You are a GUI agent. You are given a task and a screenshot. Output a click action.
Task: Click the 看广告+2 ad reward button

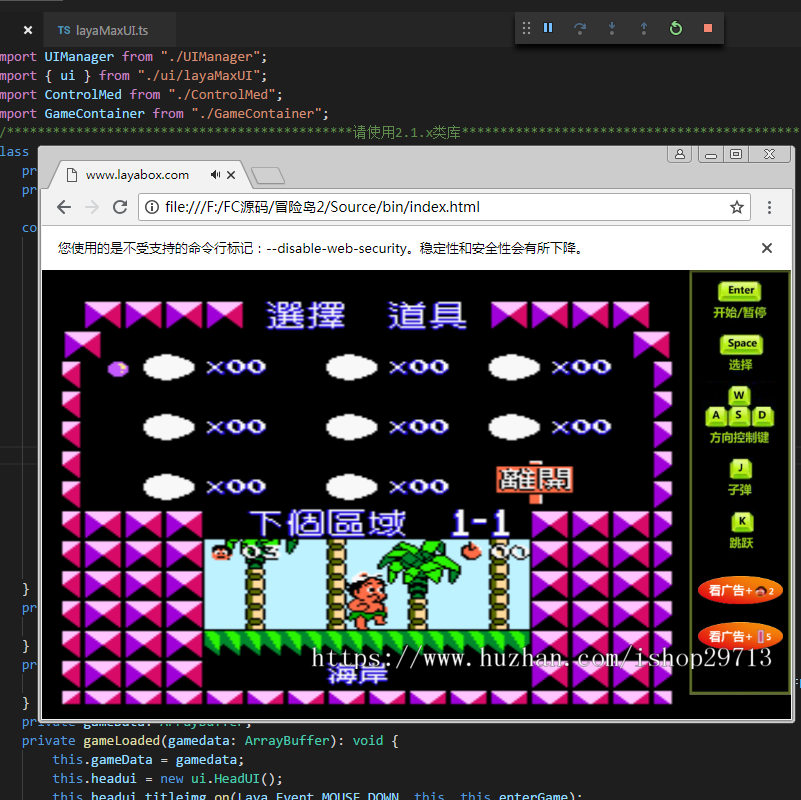(740, 590)
